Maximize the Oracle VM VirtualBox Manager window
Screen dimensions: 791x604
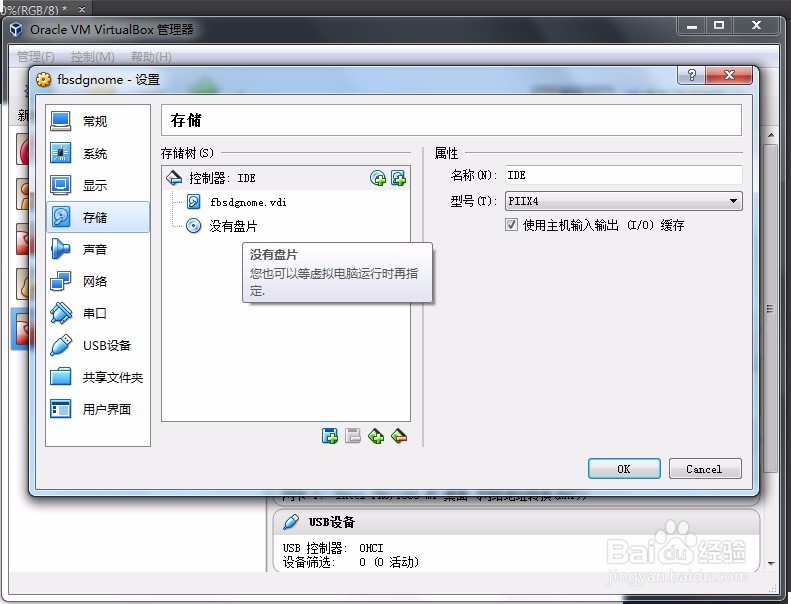point(719,25)
